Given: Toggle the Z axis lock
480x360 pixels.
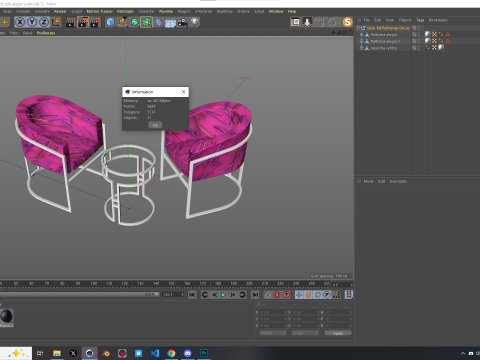Looking at the screenshot, I should pyautogui.click(x=44, y=22).
